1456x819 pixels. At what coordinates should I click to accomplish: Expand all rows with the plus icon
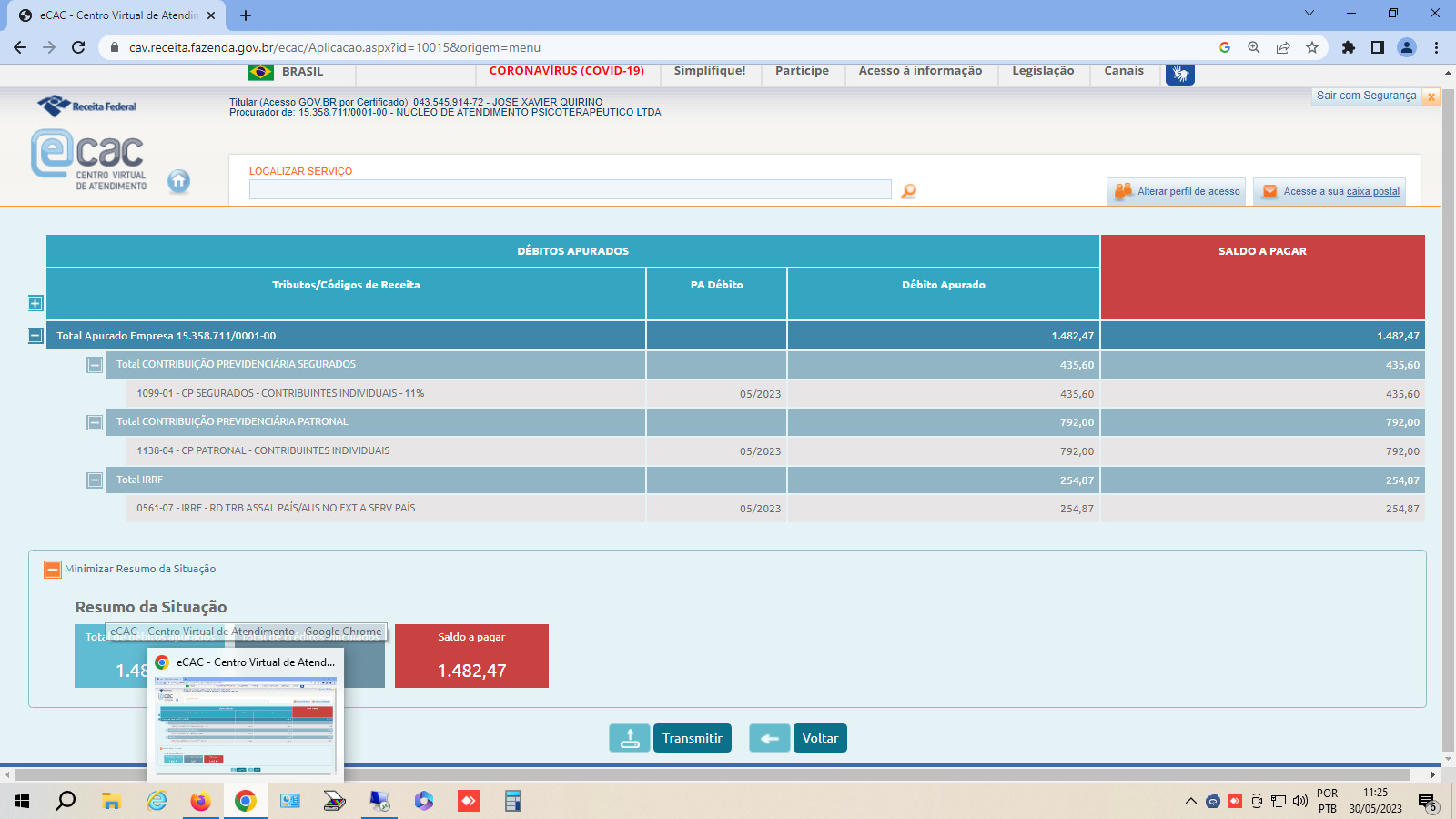(35, 303)
